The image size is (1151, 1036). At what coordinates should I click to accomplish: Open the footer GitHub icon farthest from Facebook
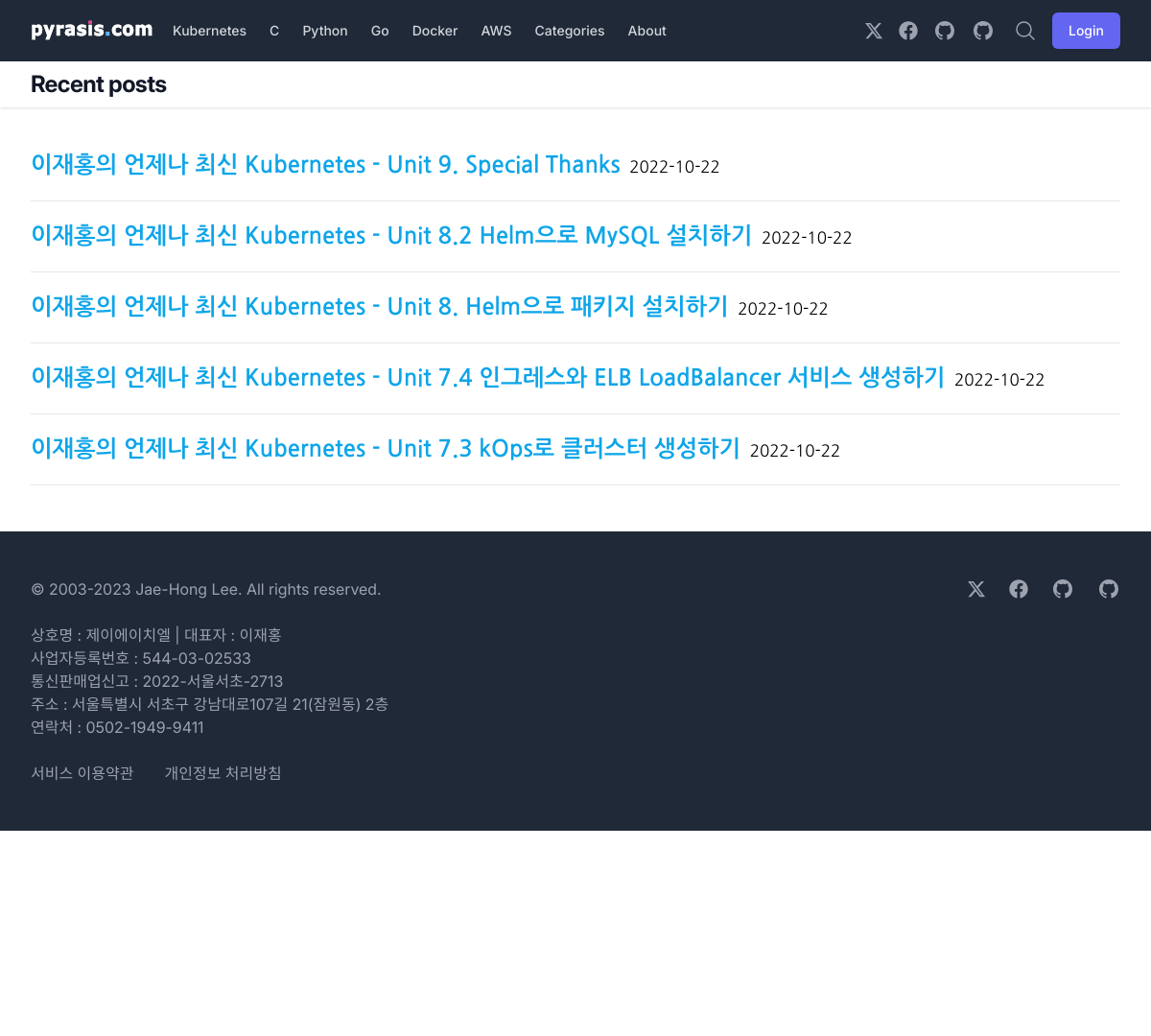[x=1109, y=589]
